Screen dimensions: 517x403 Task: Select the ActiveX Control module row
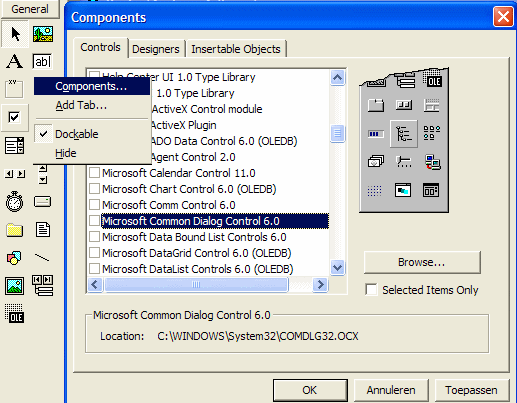[207, 109]
